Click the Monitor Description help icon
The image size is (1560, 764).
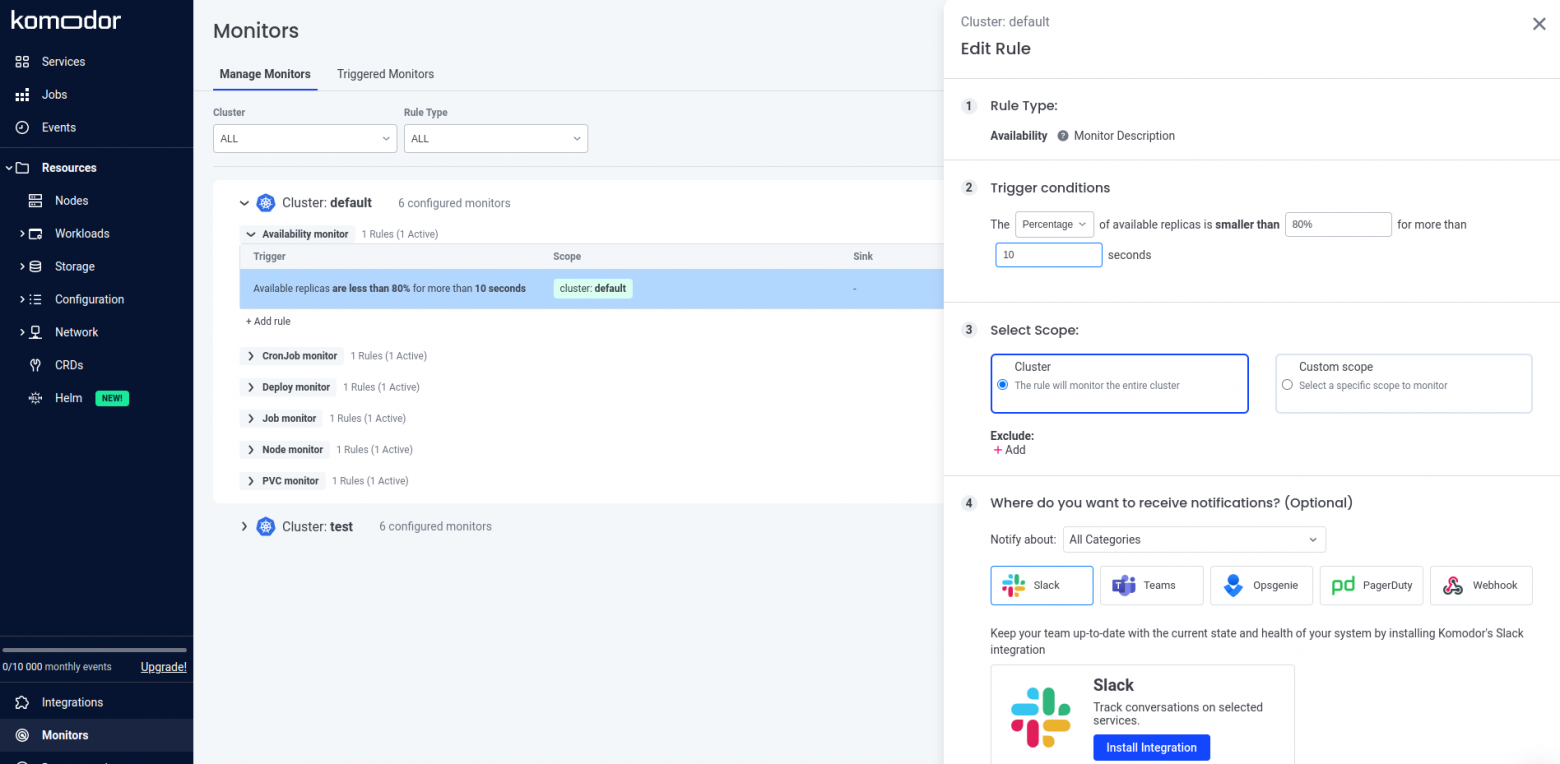(x=1063, y=136)
